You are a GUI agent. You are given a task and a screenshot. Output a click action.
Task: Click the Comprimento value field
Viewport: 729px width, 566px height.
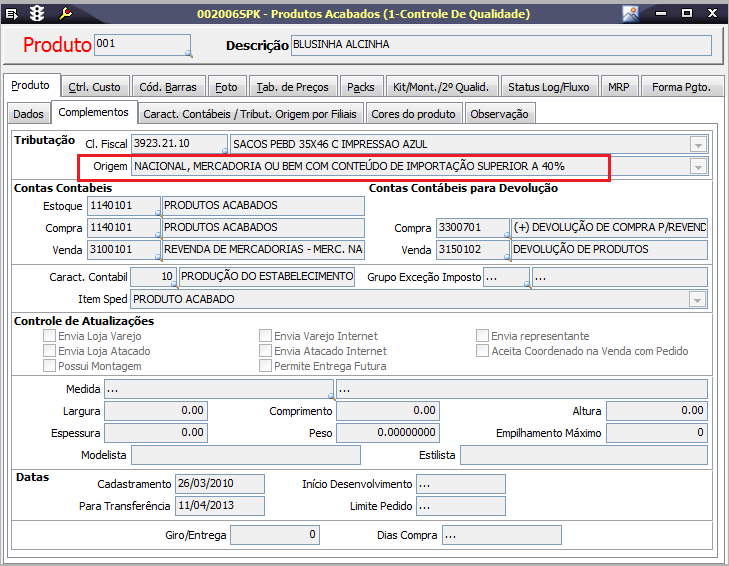pos(388,411)
